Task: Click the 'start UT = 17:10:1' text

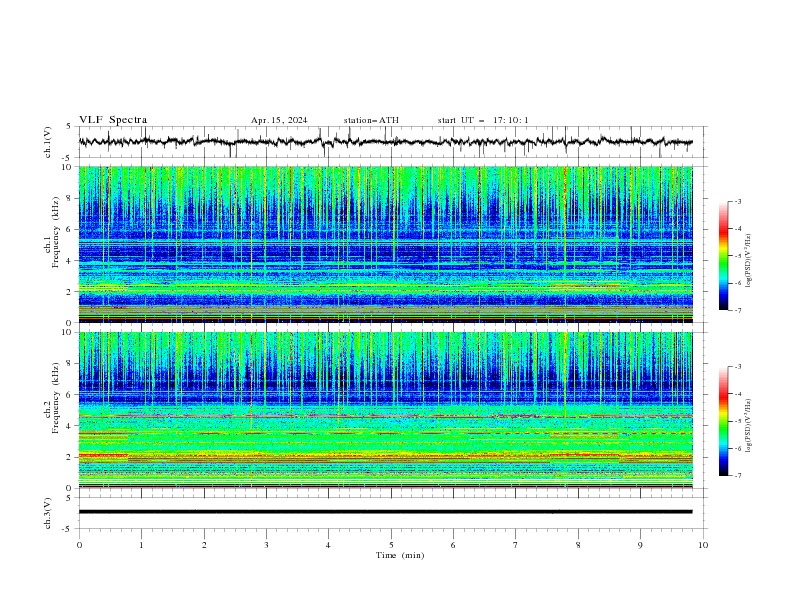Action: 483,120
